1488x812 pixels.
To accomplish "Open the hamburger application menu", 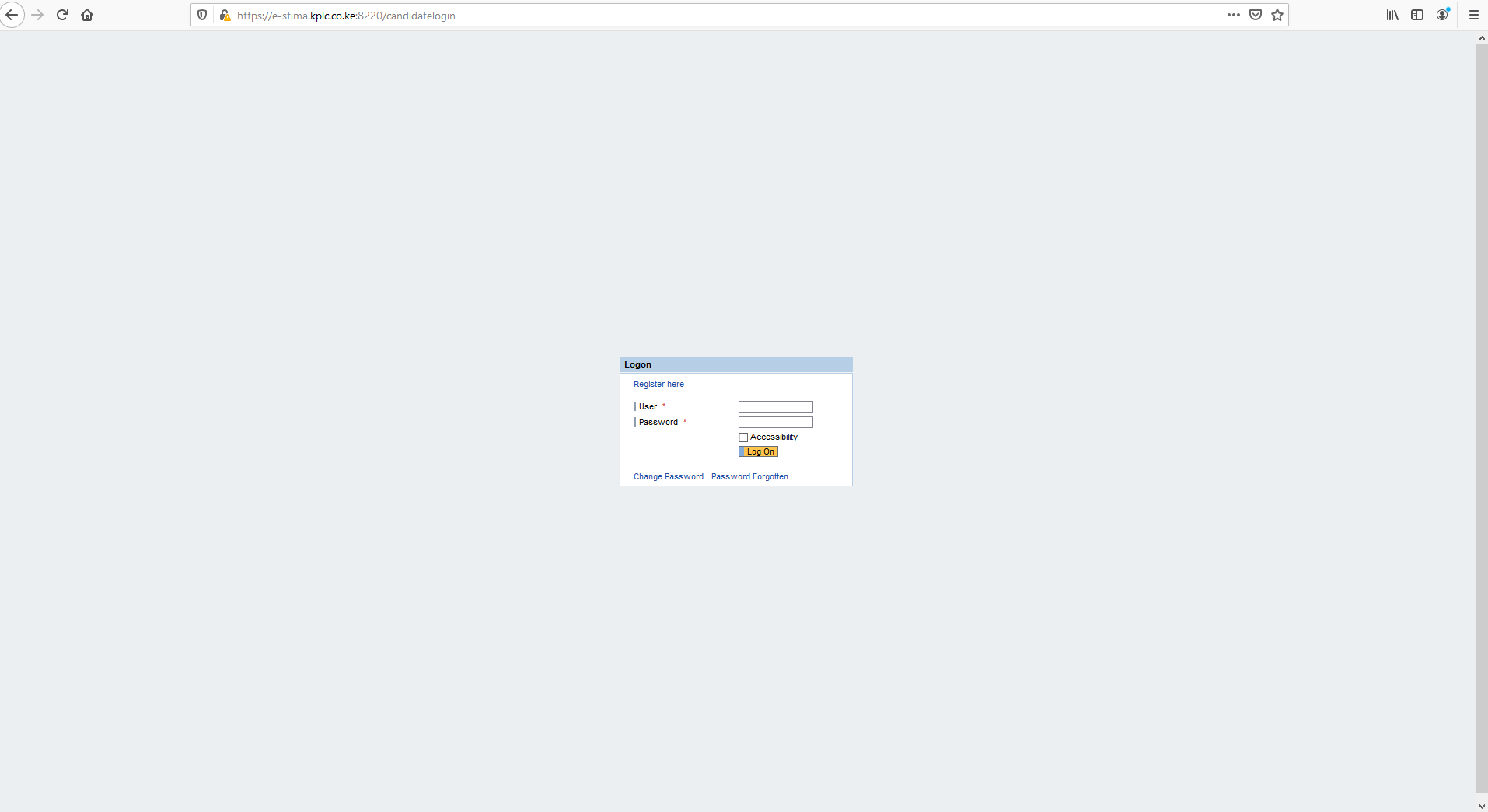I will coord(1472,15).
